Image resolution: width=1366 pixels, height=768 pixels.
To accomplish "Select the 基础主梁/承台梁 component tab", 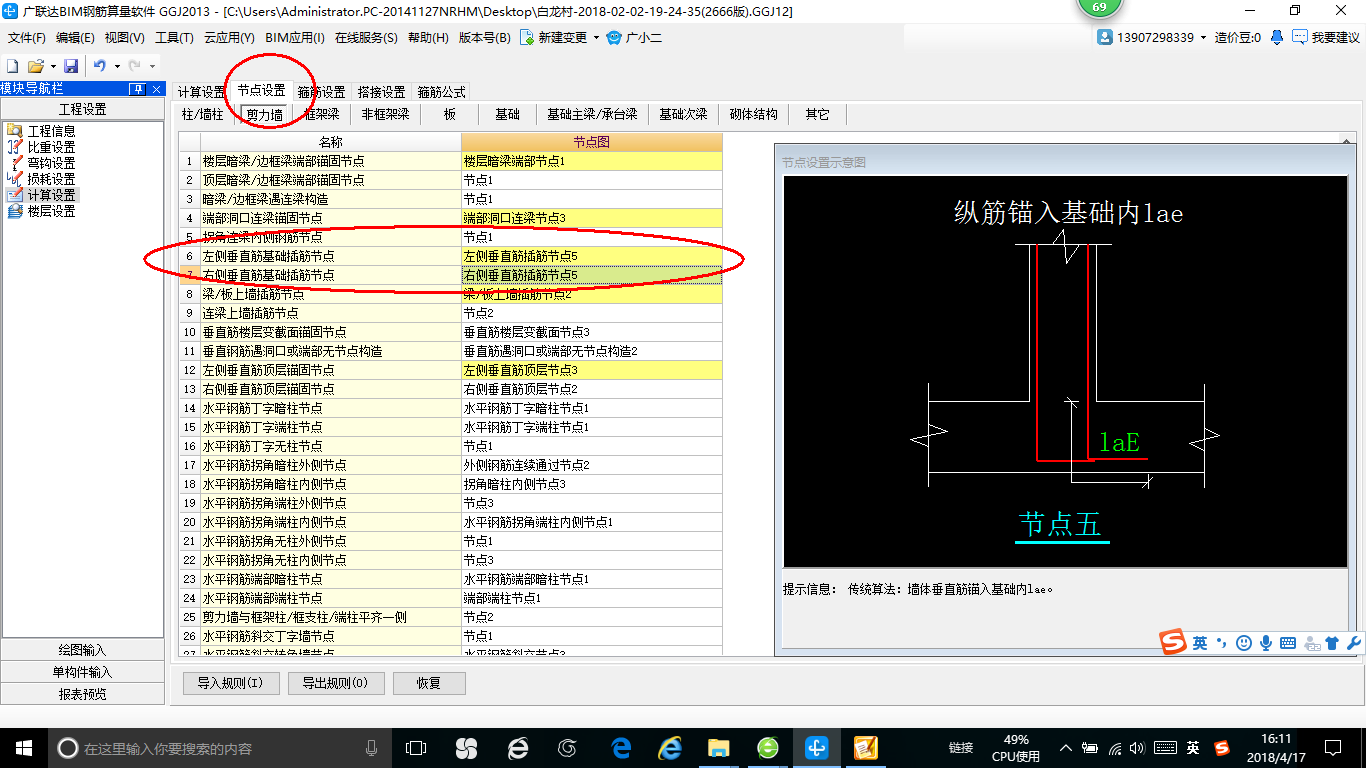I will (592, 114).
